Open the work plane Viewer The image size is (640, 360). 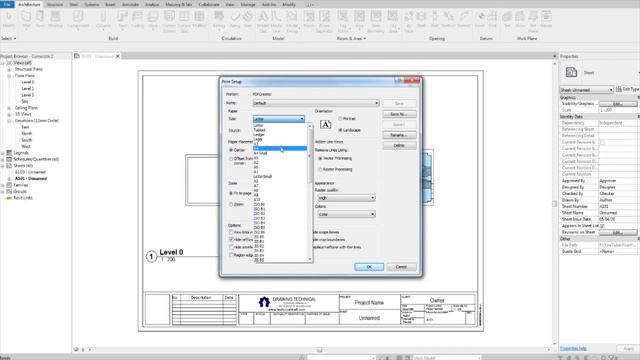(546, 20)
